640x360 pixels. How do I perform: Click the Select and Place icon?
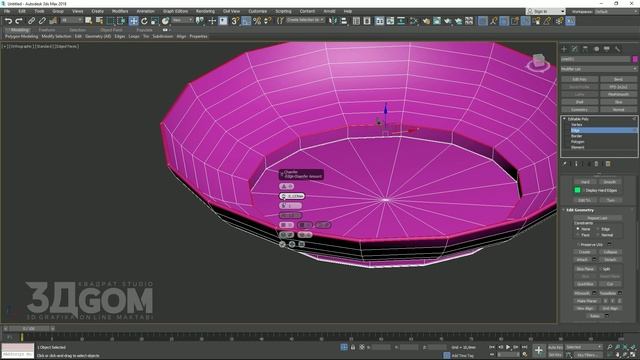click(165, 21)
